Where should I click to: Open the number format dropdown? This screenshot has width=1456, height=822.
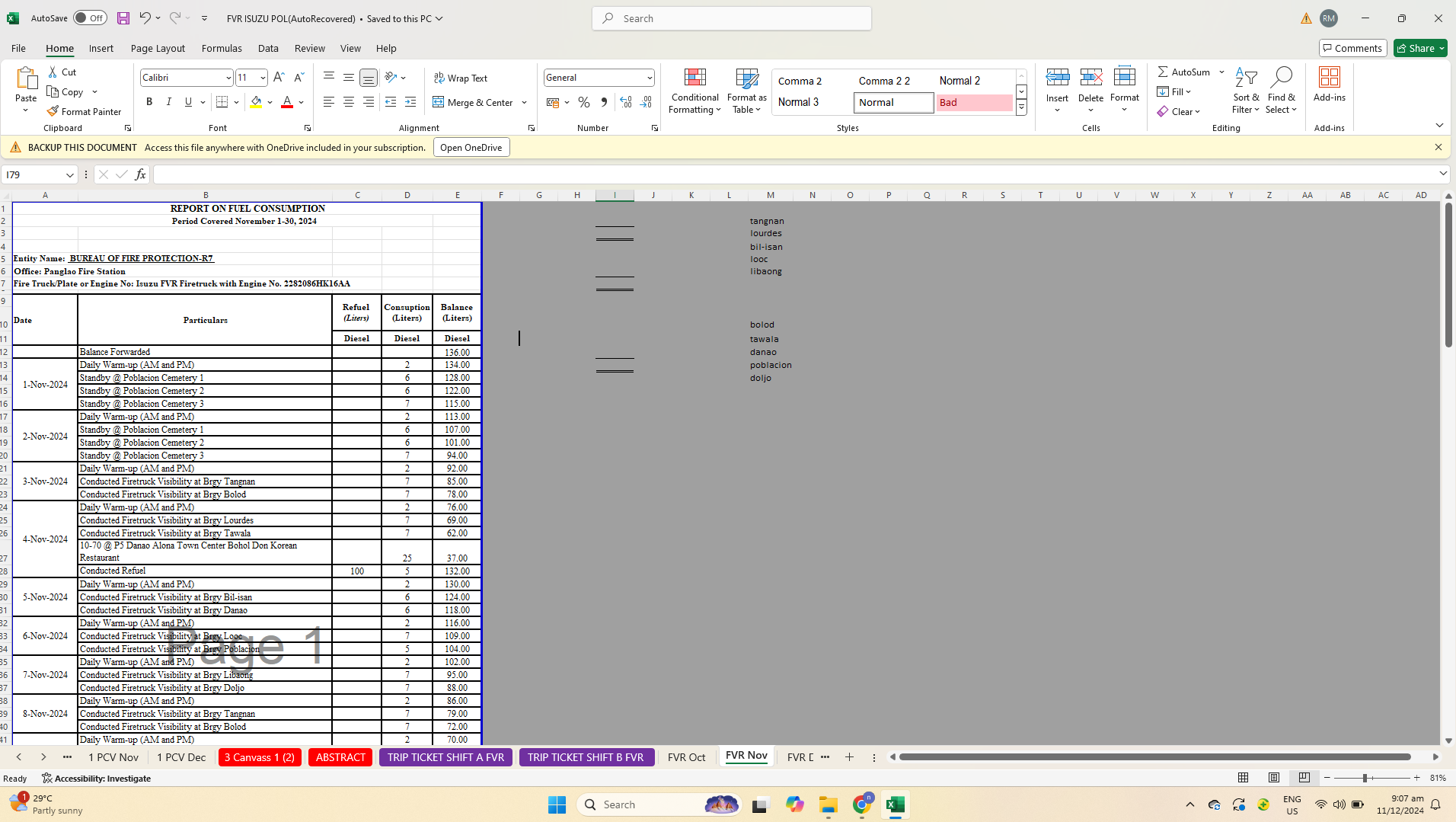(650, 78)
